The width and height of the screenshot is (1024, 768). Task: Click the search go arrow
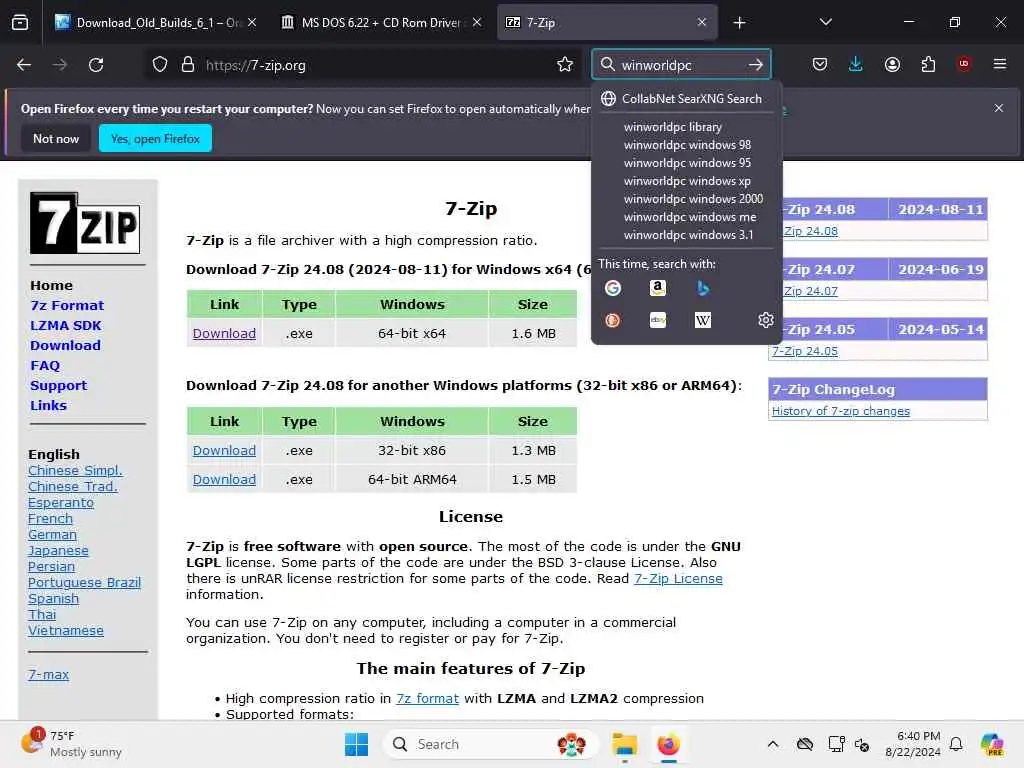[756, 65]
